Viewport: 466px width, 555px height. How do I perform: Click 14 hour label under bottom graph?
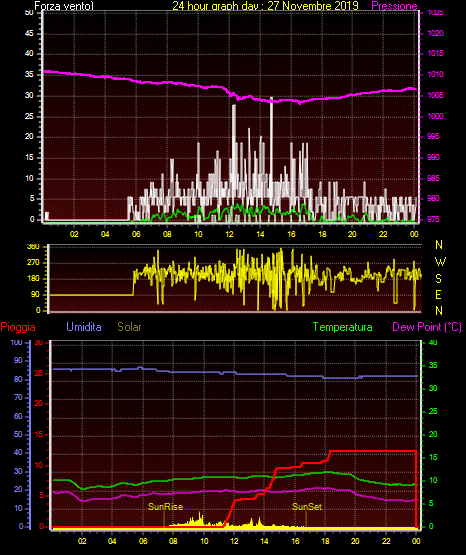[264, 541]
